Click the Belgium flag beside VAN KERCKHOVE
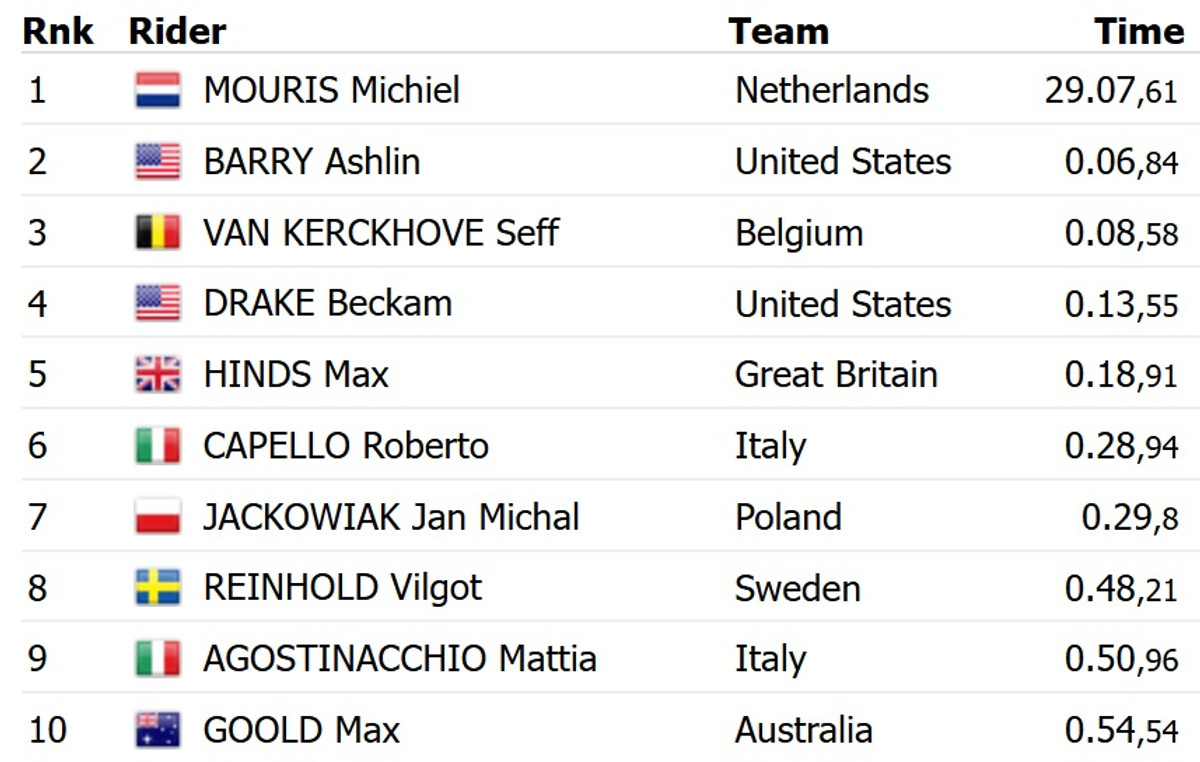Viewport: 1200px width, 762px height. (158, 232)
